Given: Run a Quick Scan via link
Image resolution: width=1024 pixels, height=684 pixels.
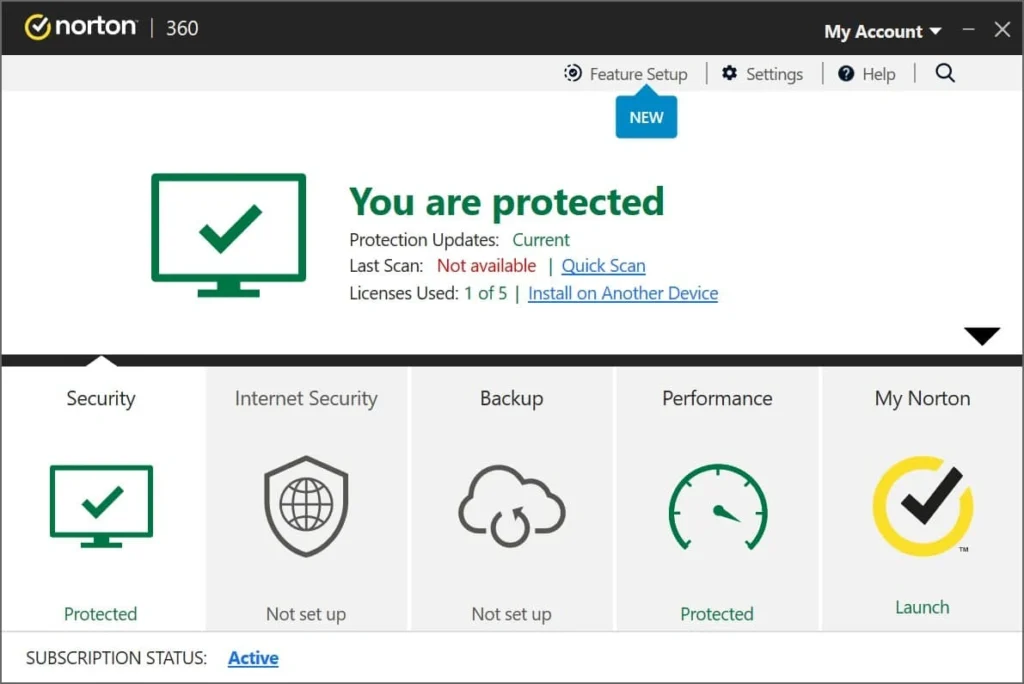Looking at the screenshot, I should coord(603,266).
